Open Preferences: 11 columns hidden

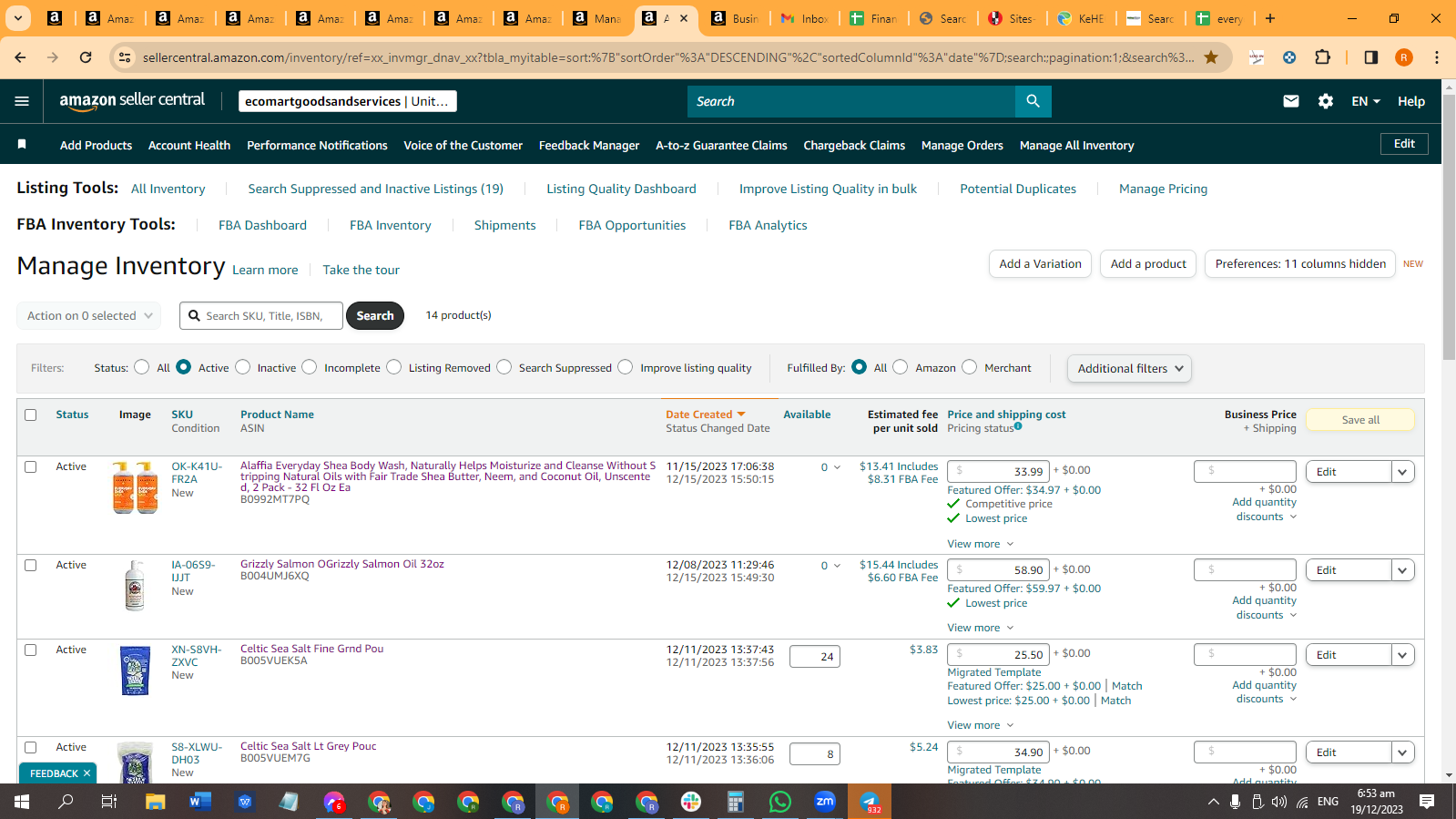click(x=1300, y=264)
